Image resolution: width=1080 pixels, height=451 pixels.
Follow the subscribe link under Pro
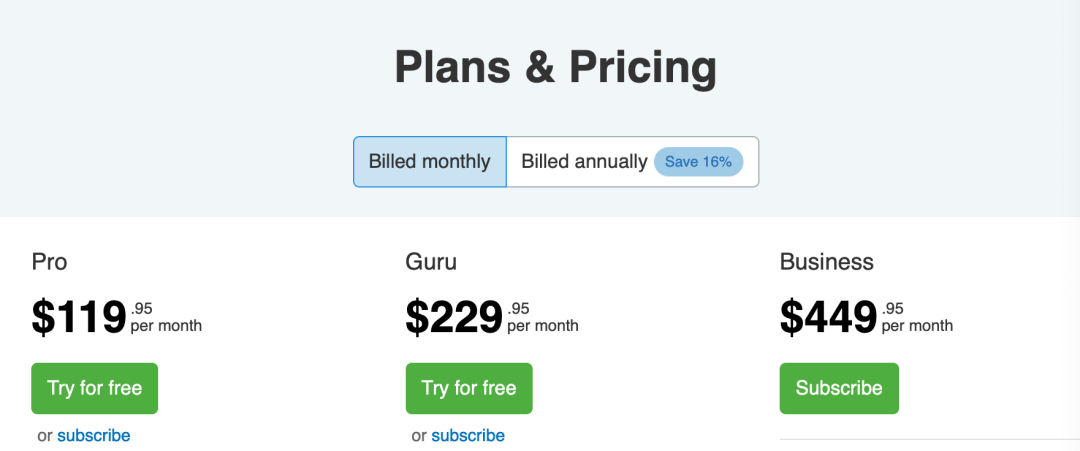point(94,435)
